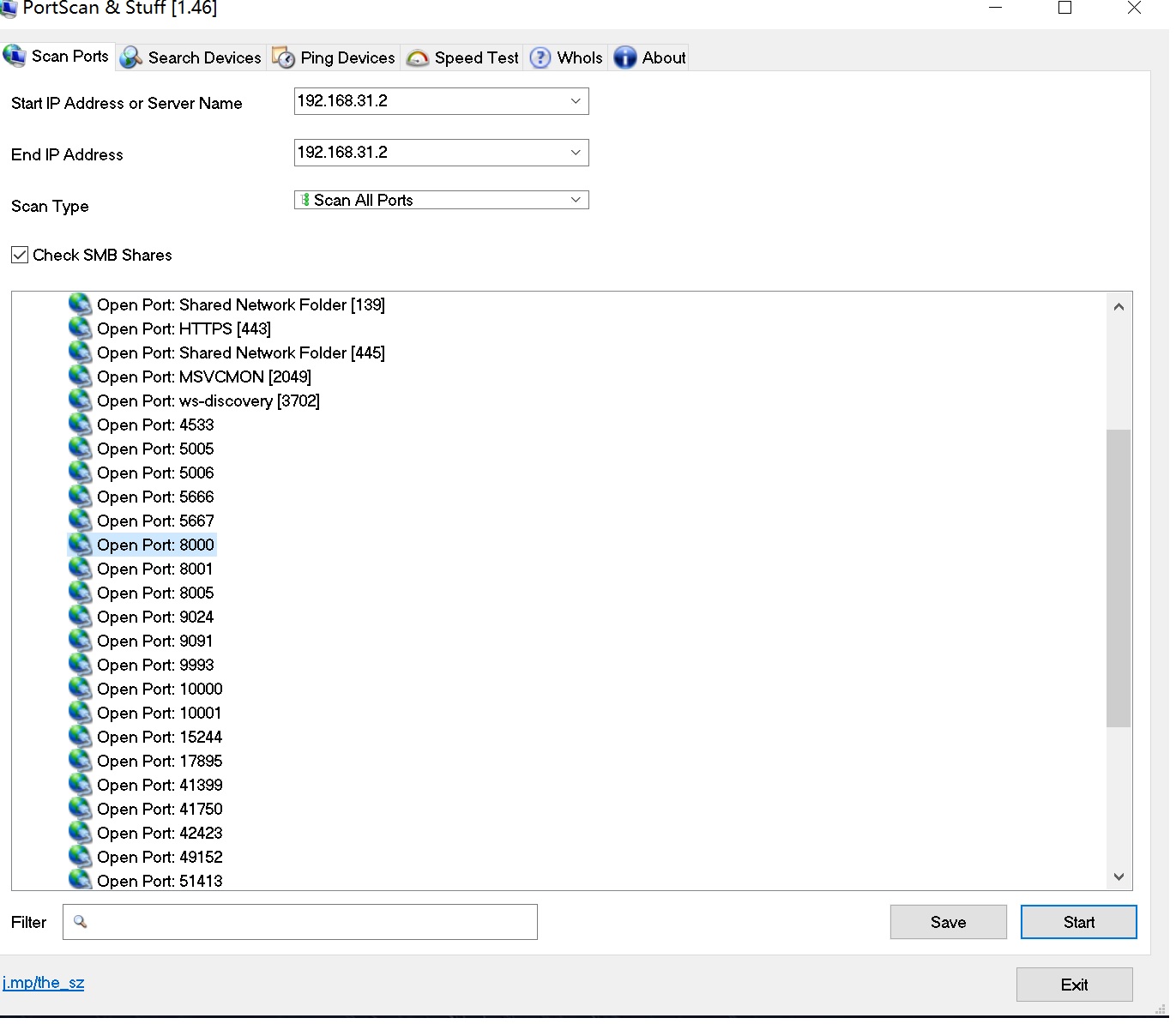The width and height of the screenshot is (1176, 1024).
Task: Click the results list scrollbar thumb
Action: coord(1119,578)
